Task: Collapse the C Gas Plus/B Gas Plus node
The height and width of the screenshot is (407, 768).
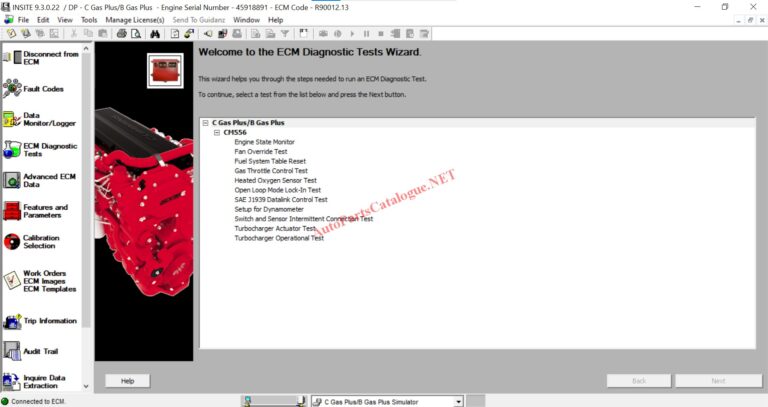Action: 205,123
